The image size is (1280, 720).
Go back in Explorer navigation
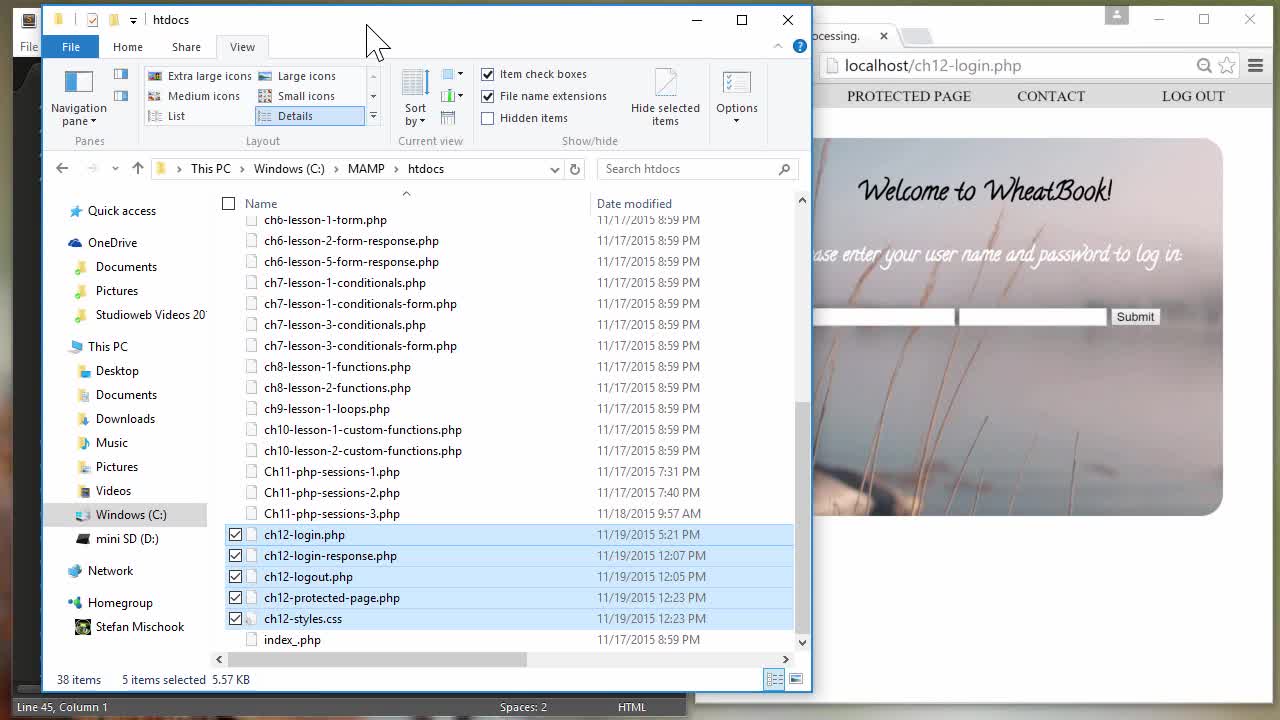click(x=62, y=169)
